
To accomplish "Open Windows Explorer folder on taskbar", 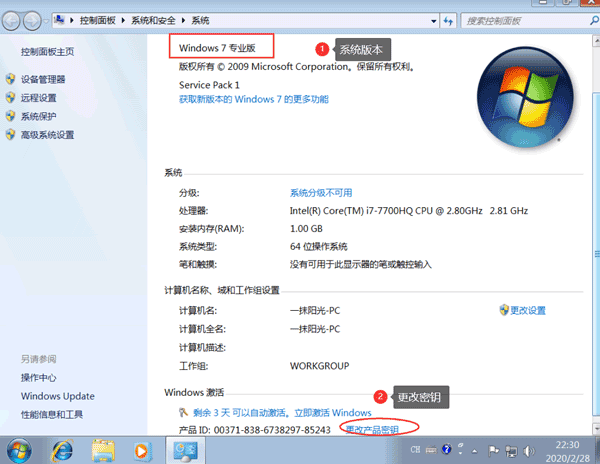I will coord(103,451).
